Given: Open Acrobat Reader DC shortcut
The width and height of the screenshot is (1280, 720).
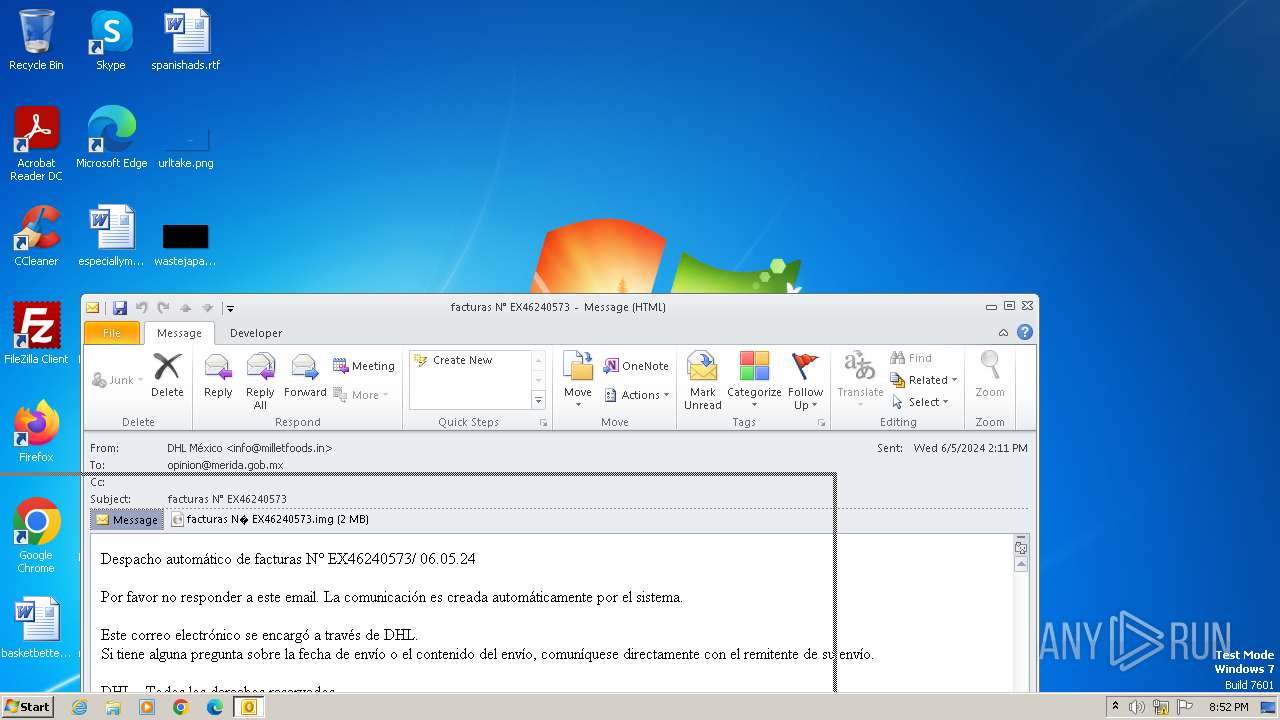Looking at the screenshot, I should [x=36, y=144].
